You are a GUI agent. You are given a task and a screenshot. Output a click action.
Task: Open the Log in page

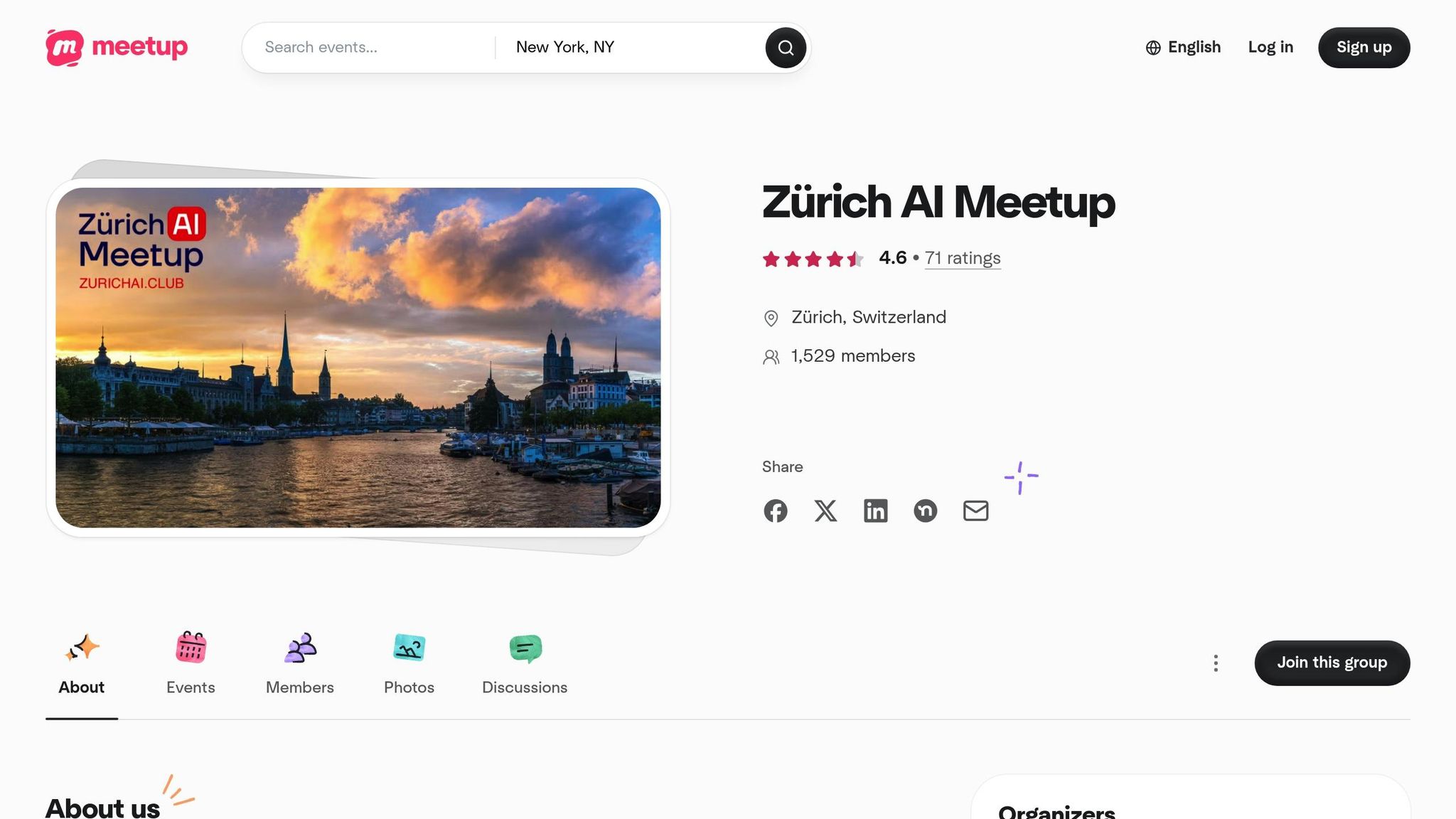click(x=1270, y=47)
